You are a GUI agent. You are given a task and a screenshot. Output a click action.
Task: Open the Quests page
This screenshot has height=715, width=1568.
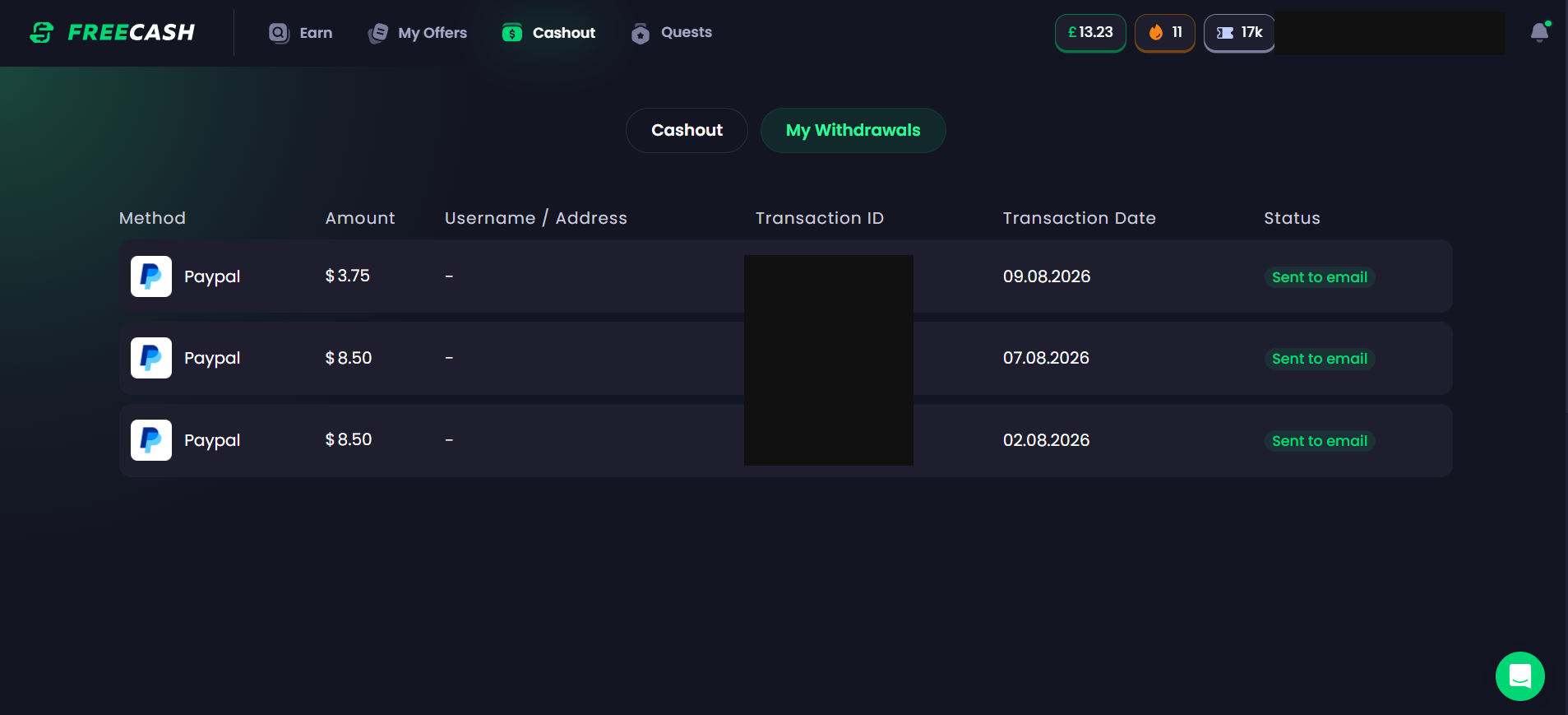(671, 33)
